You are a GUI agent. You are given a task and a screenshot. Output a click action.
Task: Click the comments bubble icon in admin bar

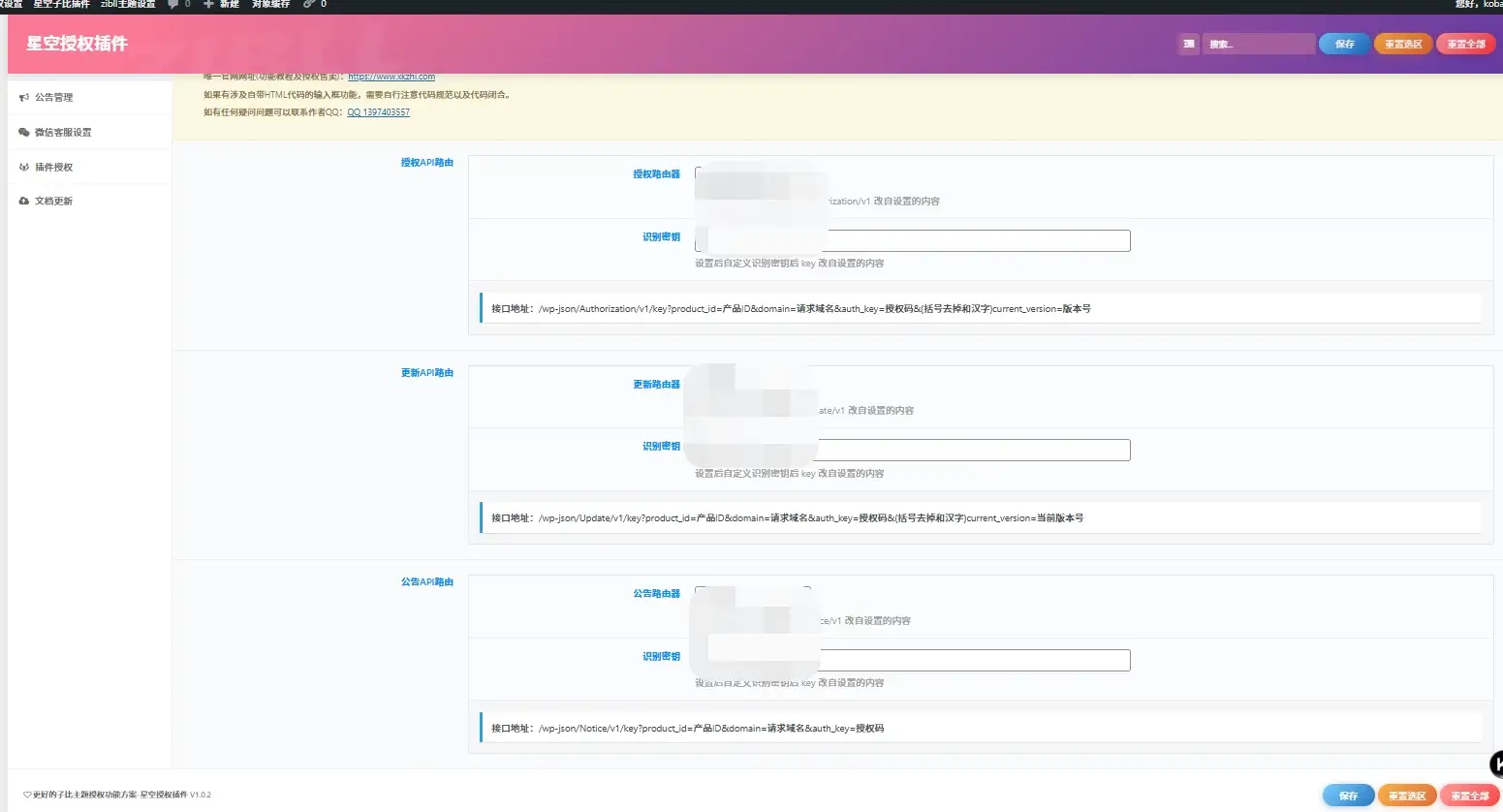click(x=173, y=5)
